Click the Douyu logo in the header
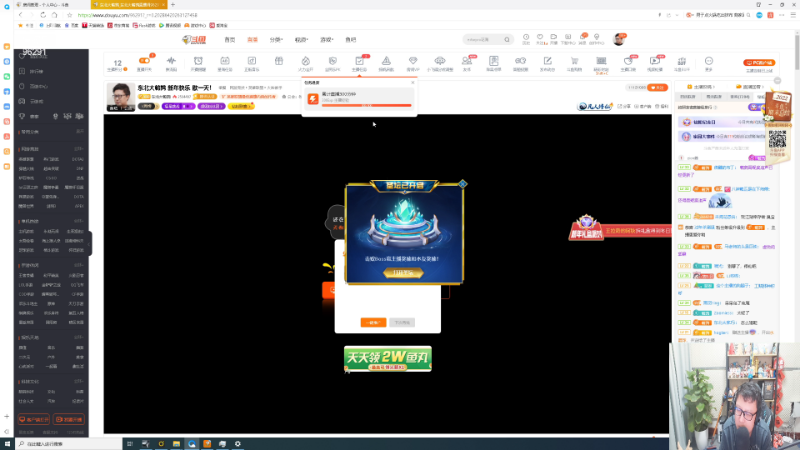The width and height of the screenshot is (800, 450). [x=194, y=39]
